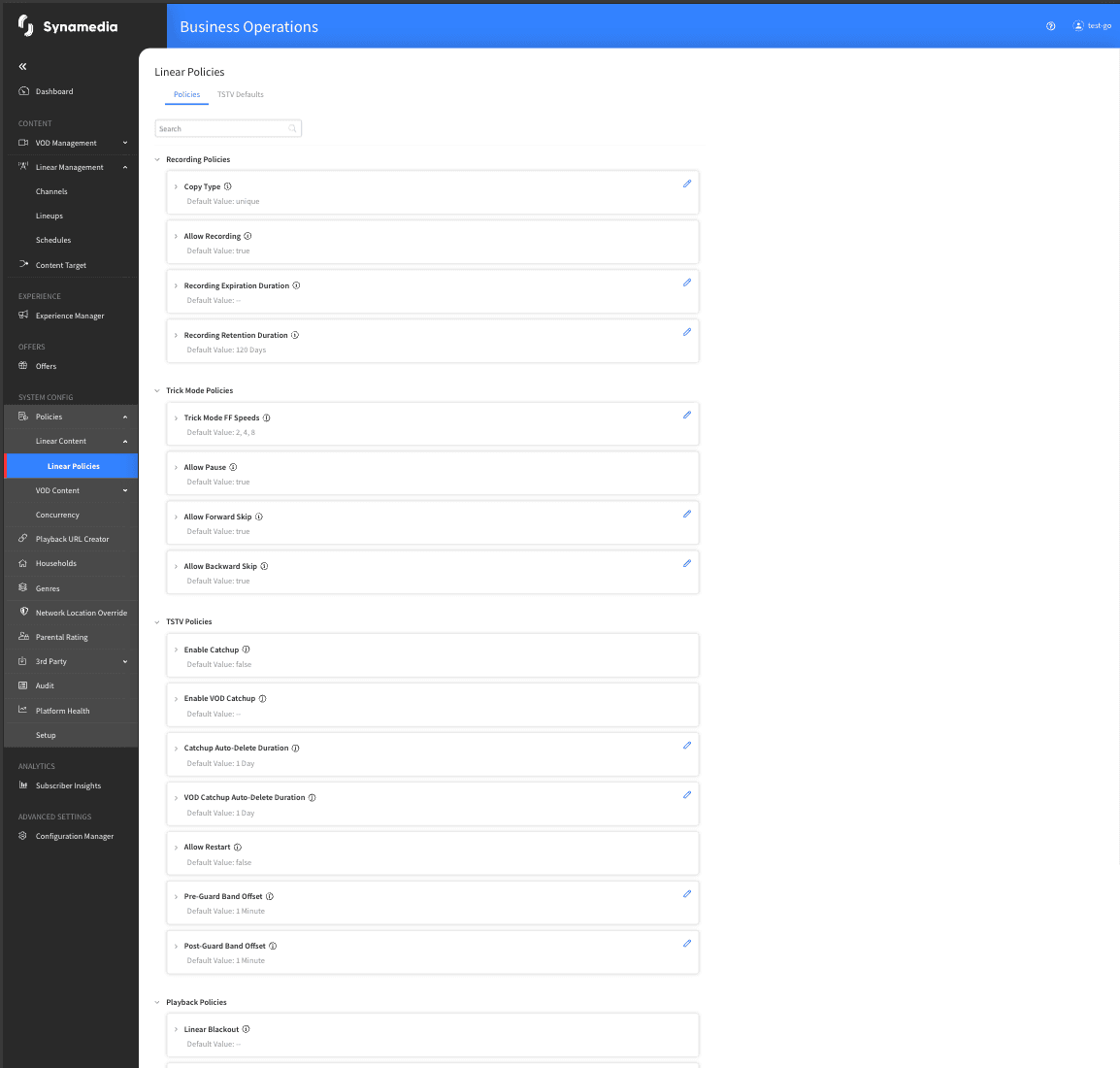The height and width of the screenshot is (1068, 1120).
Task: Edit the Copy Type policy
Action: tap(686, 184)
